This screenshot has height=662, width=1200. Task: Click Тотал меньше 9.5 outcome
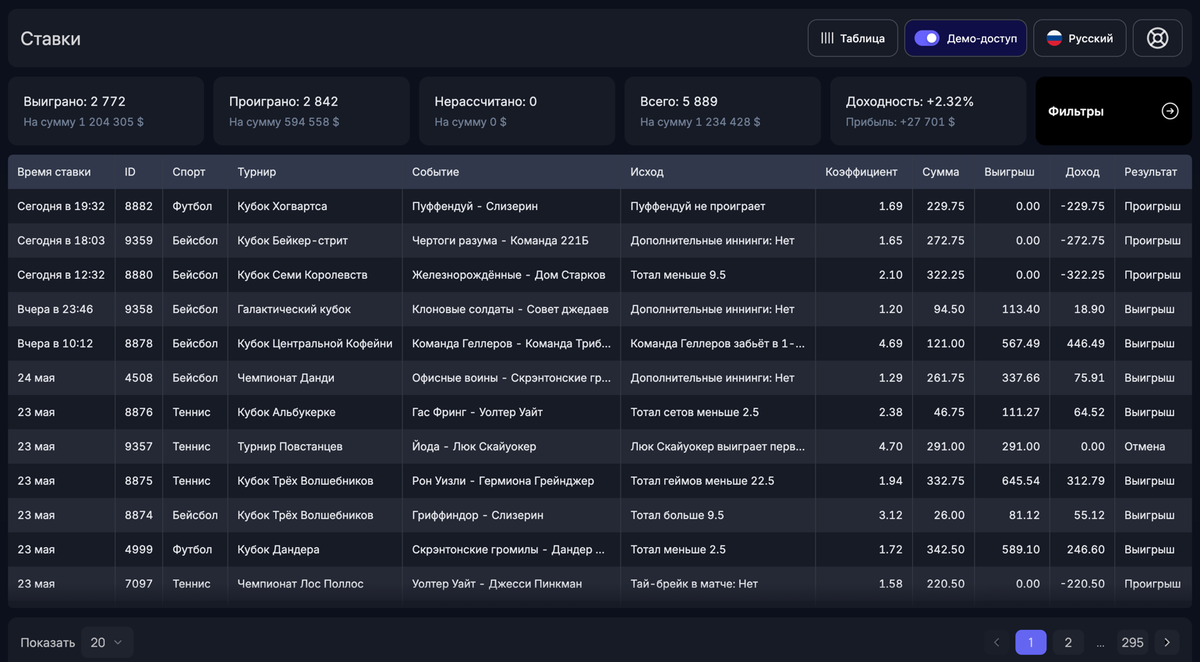pos(678,275)
